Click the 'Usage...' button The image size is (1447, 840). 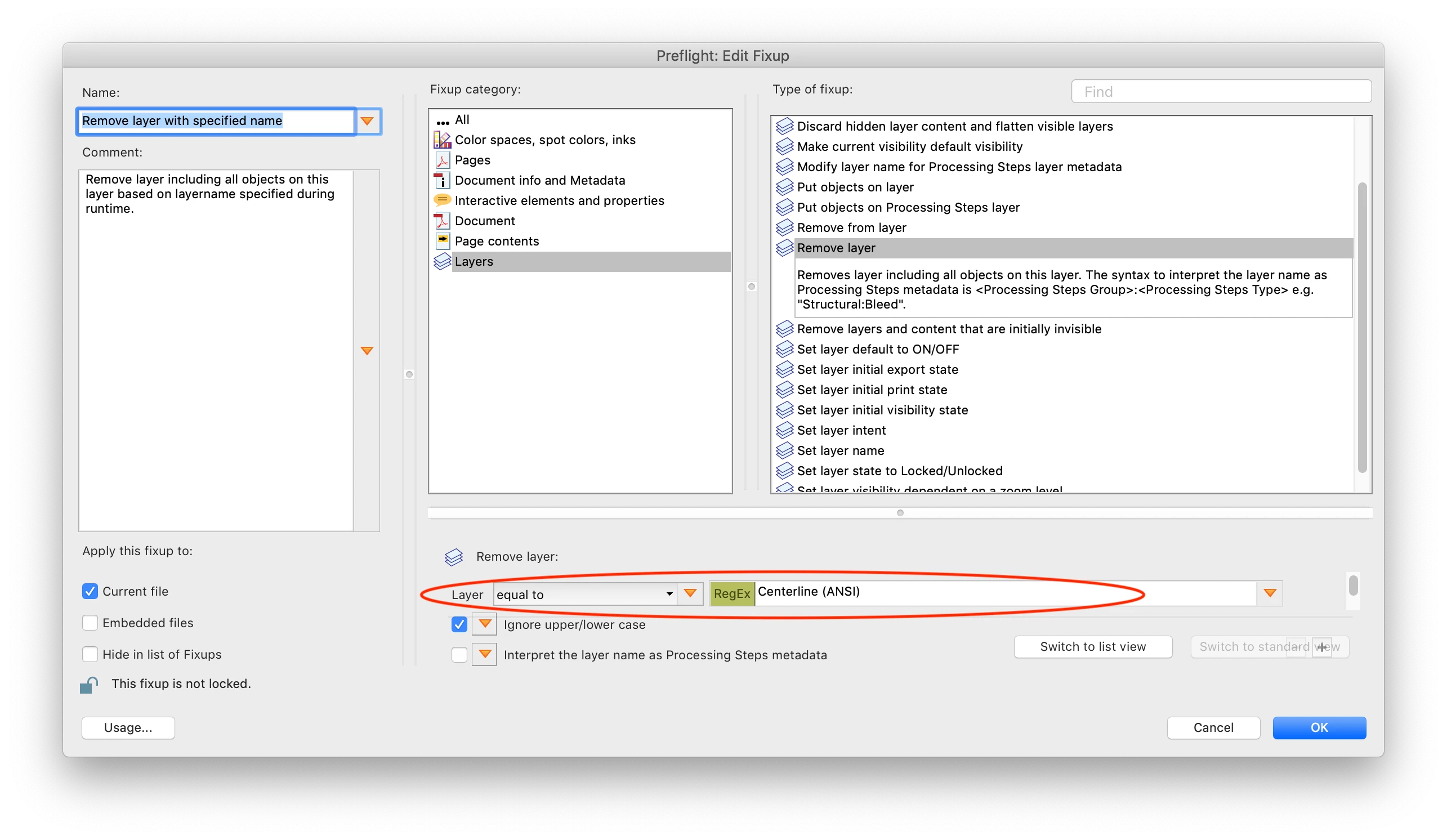[128, 728]
